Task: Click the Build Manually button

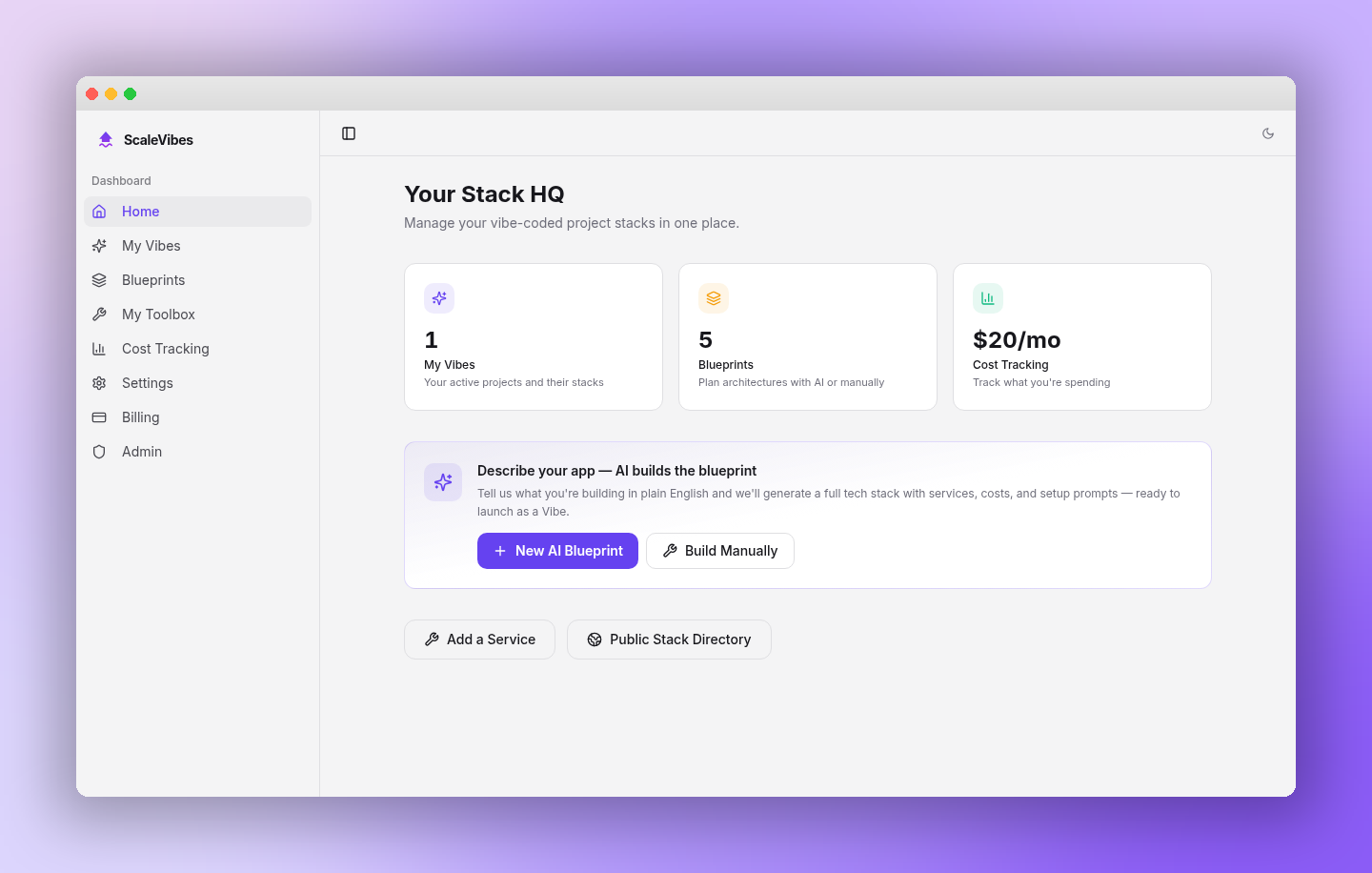Action: 719,551
